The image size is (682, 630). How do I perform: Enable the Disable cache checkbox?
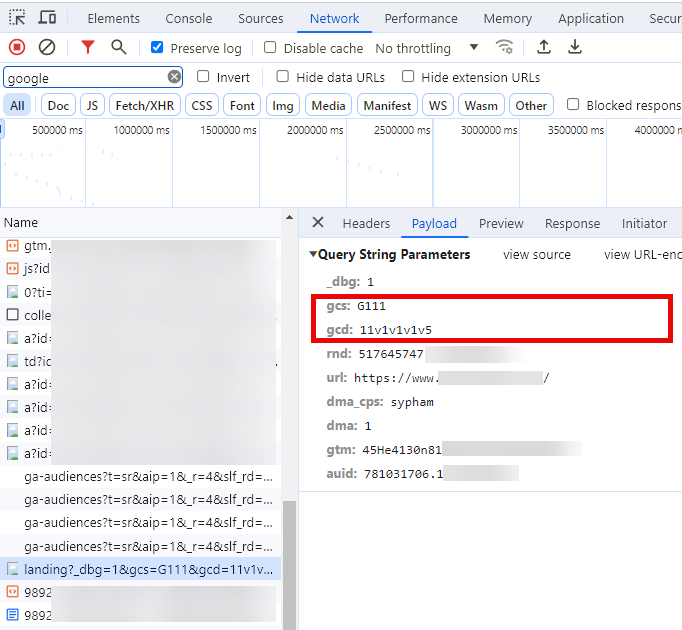[x=270, y=48]
